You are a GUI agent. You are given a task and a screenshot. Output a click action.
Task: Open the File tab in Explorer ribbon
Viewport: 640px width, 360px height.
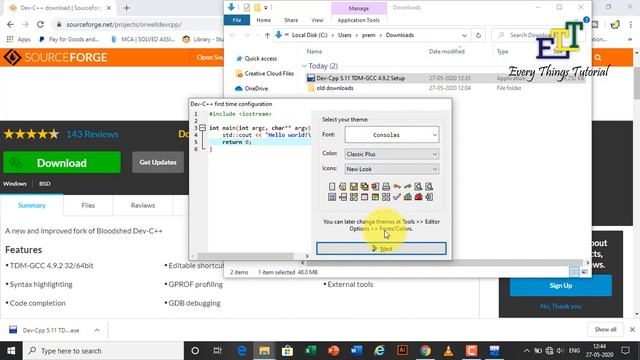[x=237, y=20]
